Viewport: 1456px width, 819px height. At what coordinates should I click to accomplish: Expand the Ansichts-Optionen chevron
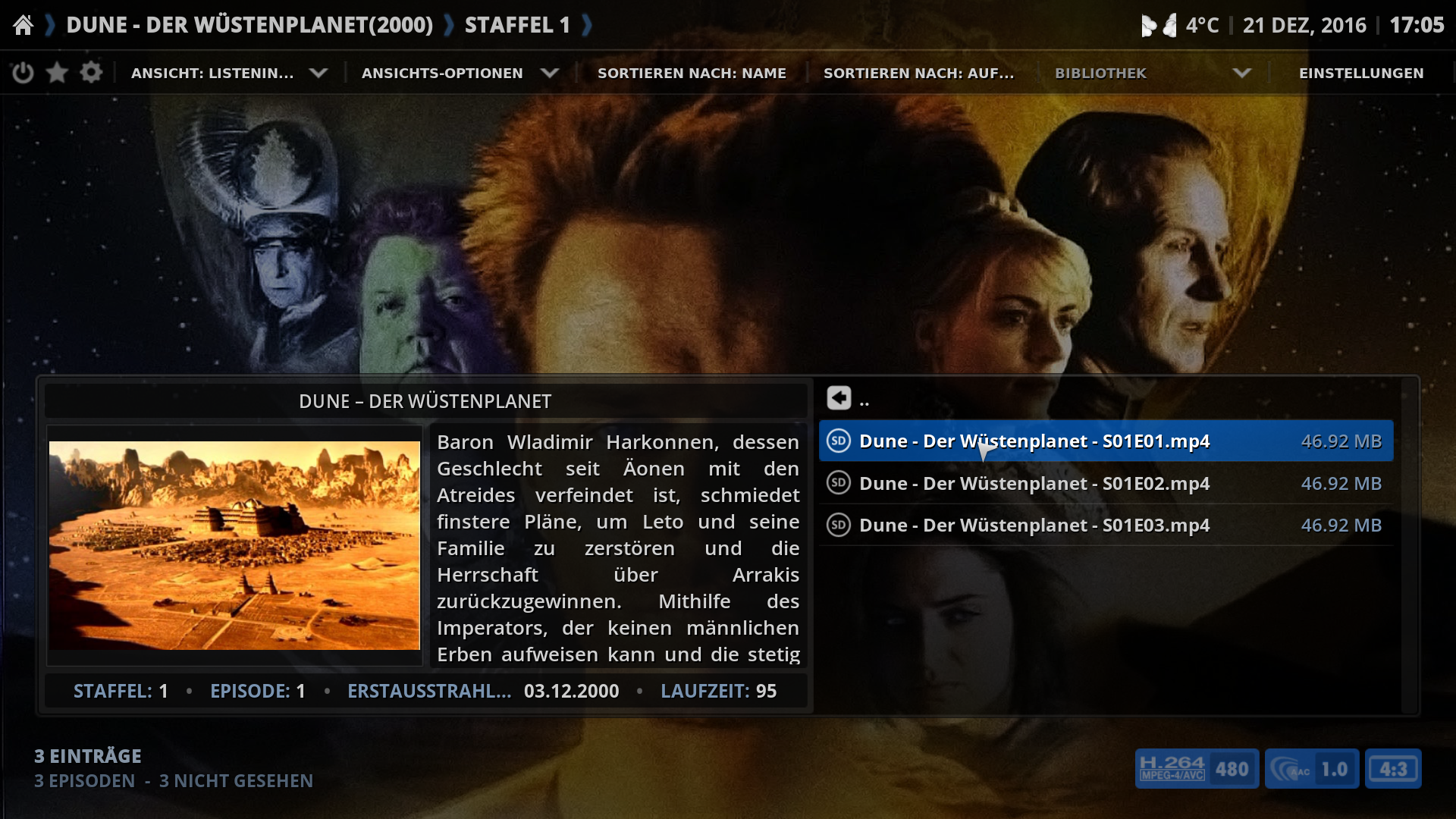point(550,73)
